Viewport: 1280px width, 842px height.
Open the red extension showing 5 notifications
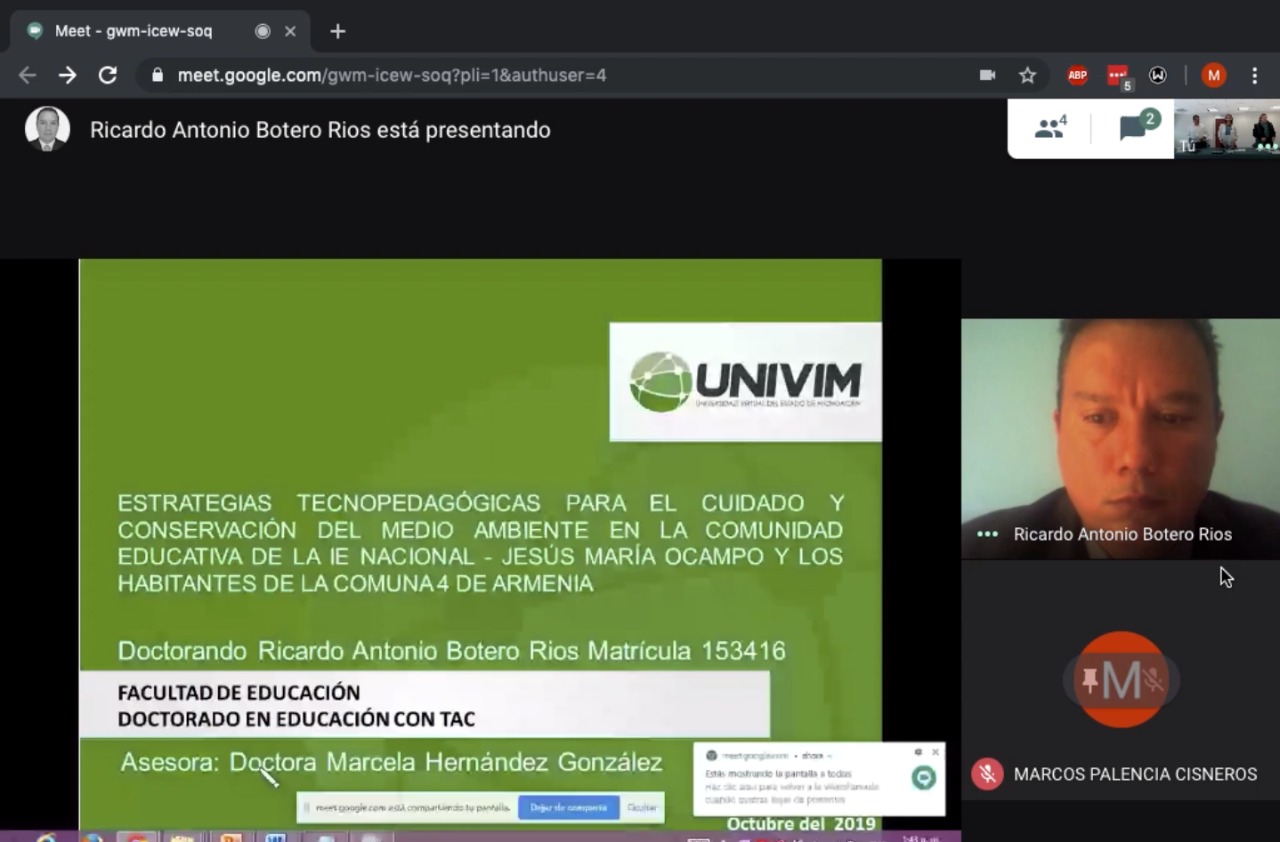(1117, 75)
